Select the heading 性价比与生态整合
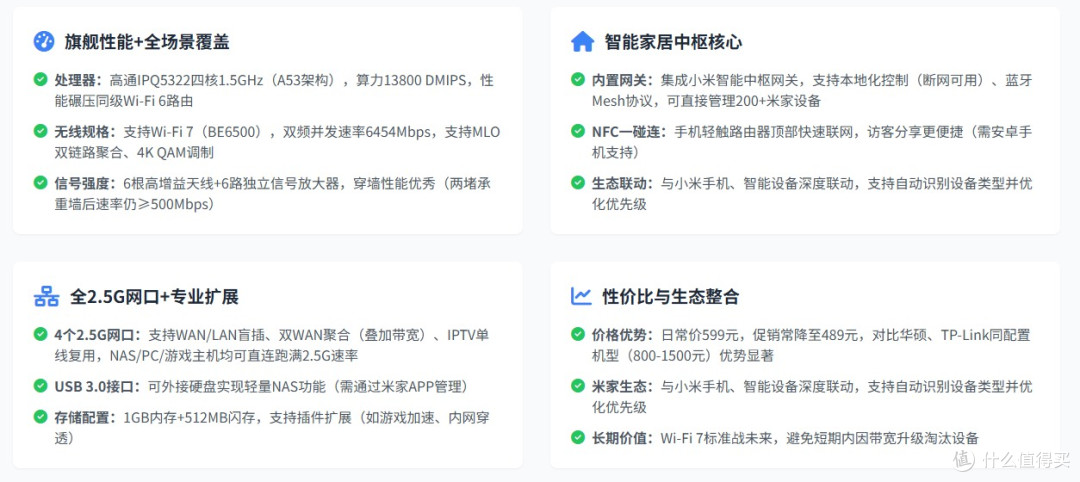 point(670,297)
